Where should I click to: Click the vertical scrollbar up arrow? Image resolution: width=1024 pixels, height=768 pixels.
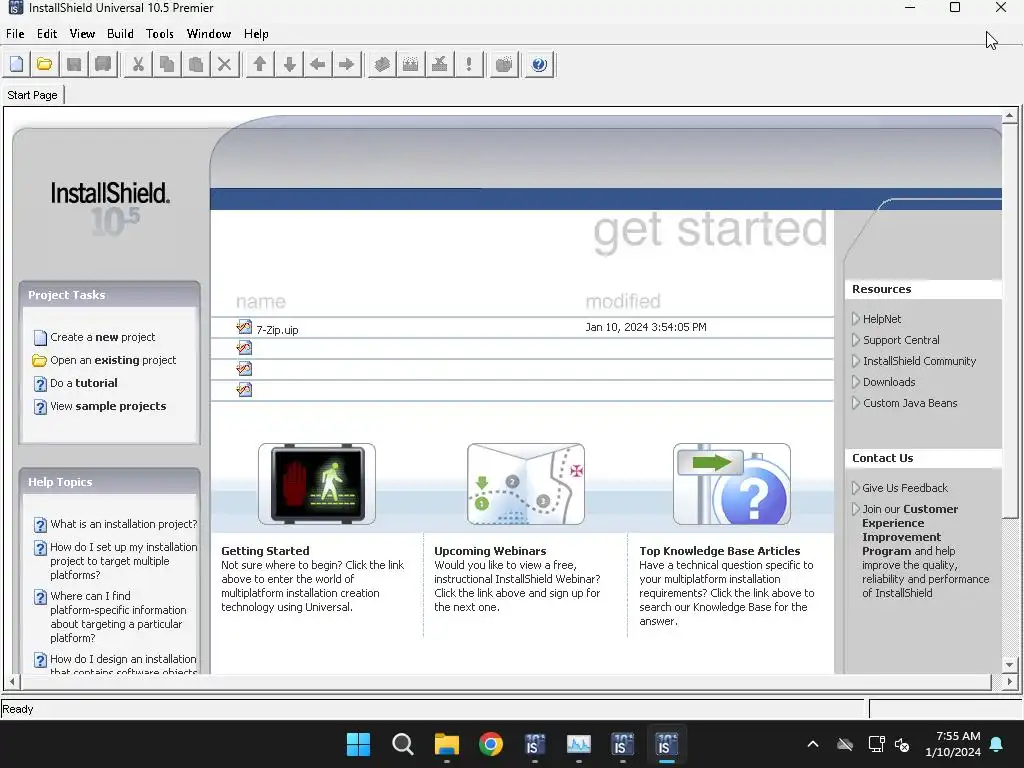click(1009, 115)
